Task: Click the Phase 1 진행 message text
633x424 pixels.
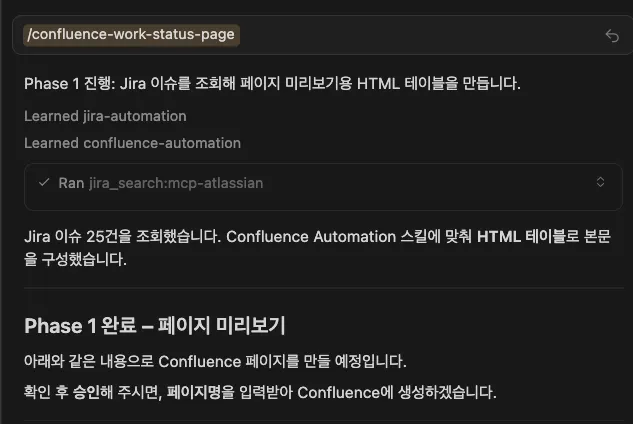Action: click(x=272, y=84)
